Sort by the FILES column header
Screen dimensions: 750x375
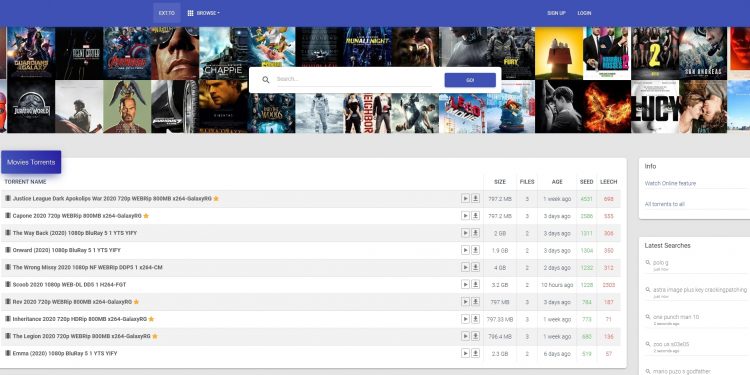coord(527,182)
